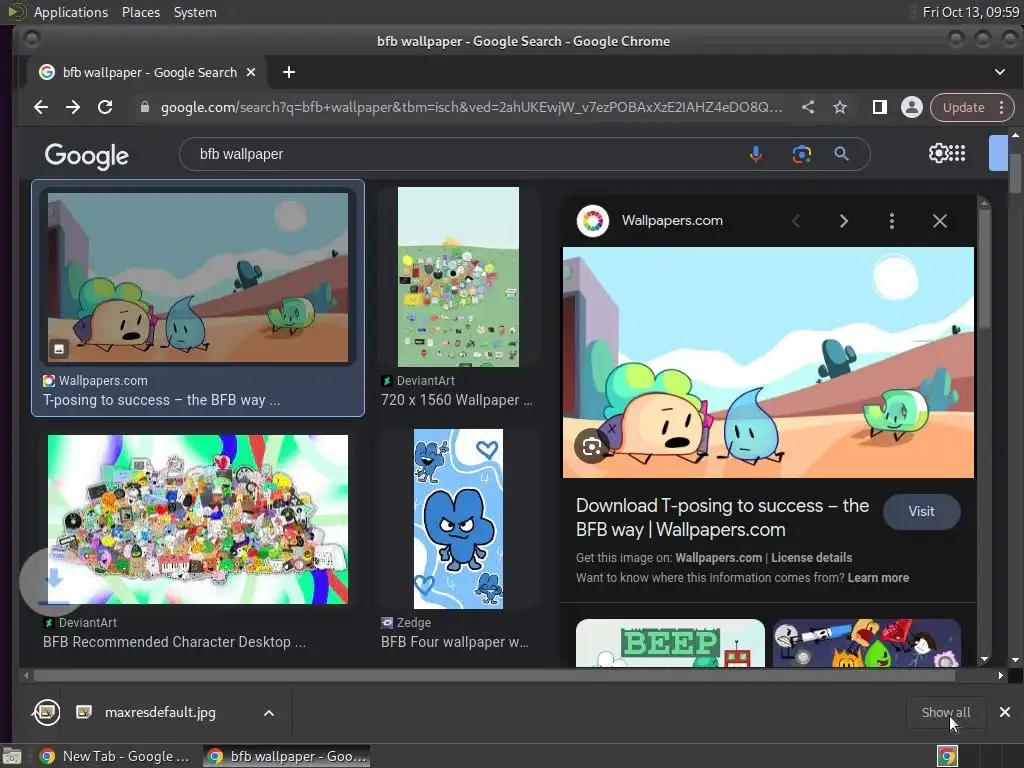Click the Chrome icon in the system tray
This screenshot has width=1024, height=768.
(947, 756)
